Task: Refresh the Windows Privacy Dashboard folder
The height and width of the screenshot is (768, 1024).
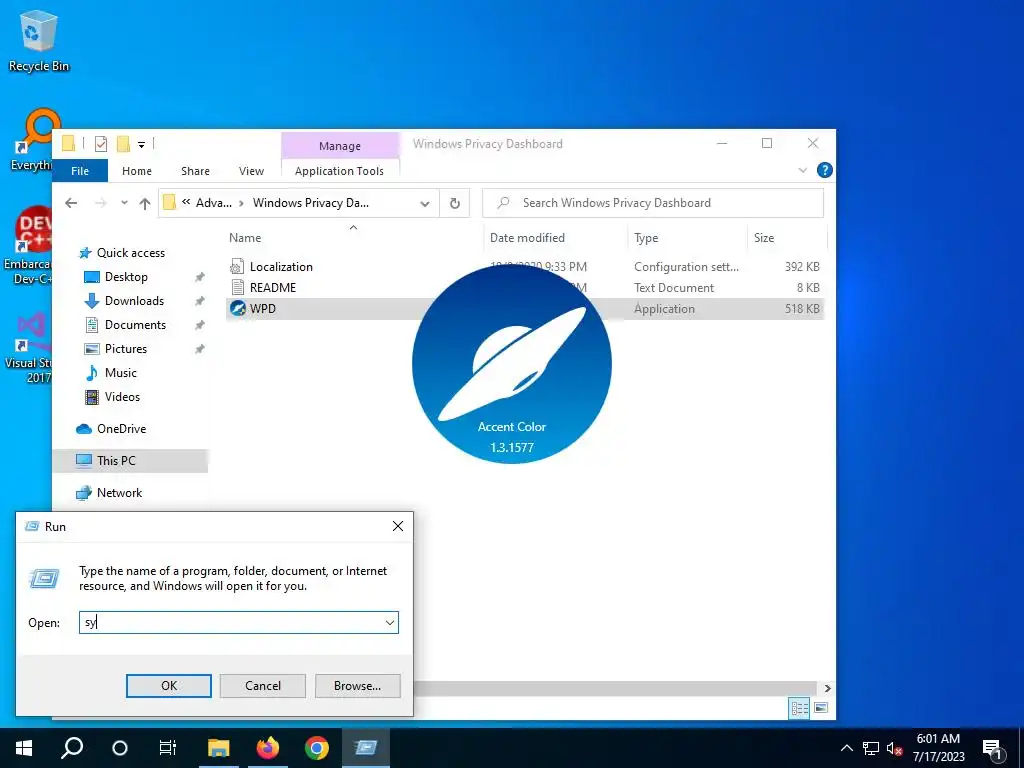Action: pyautogui.click(x=455, y=203)
